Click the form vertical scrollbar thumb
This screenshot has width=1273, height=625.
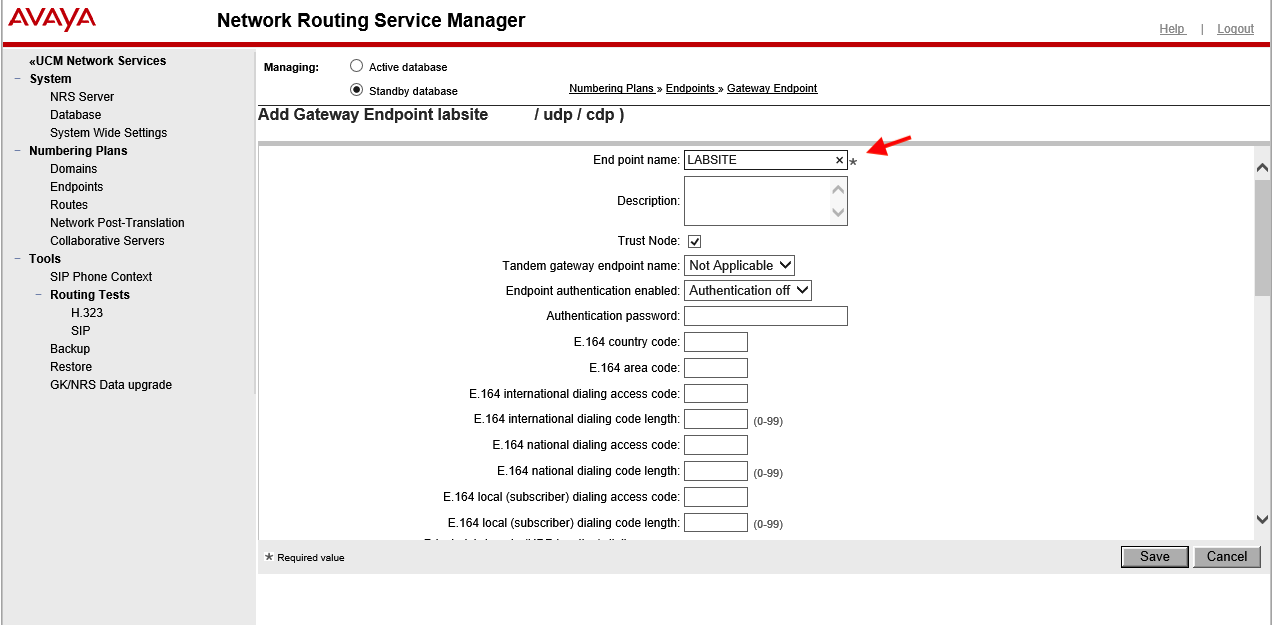(1263, 238)
